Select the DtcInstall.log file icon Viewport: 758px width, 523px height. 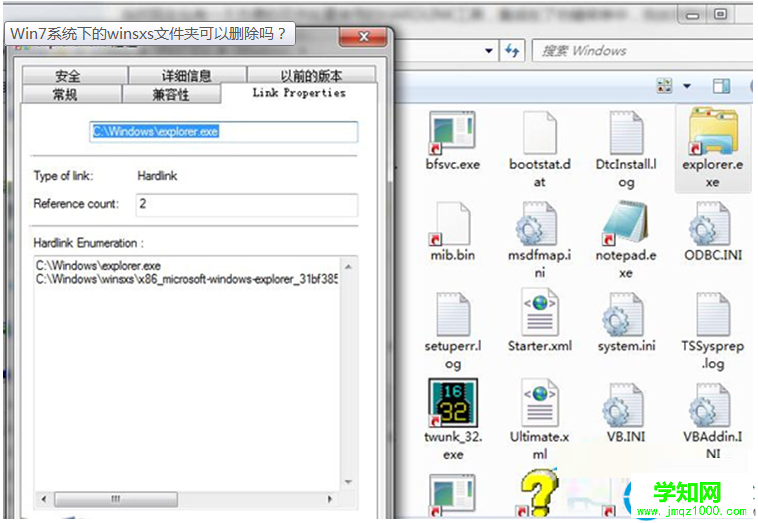coord(626,131)
